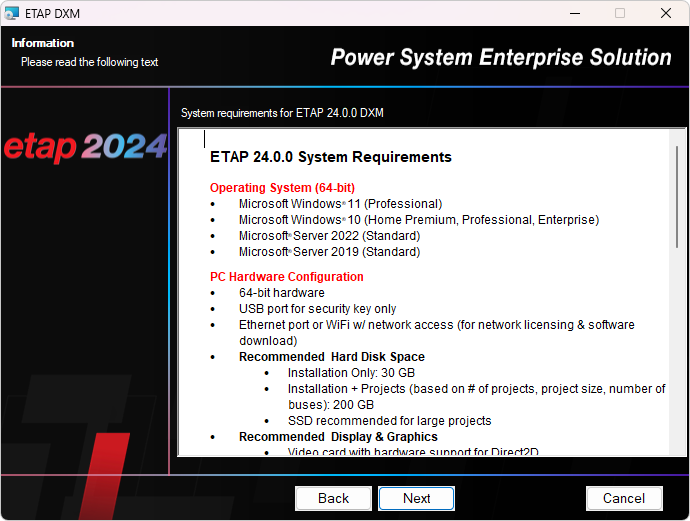The width and height of the screenshot is (690, 521).
Task: Click the 'Information' header label
Action: tap(43, 43)
